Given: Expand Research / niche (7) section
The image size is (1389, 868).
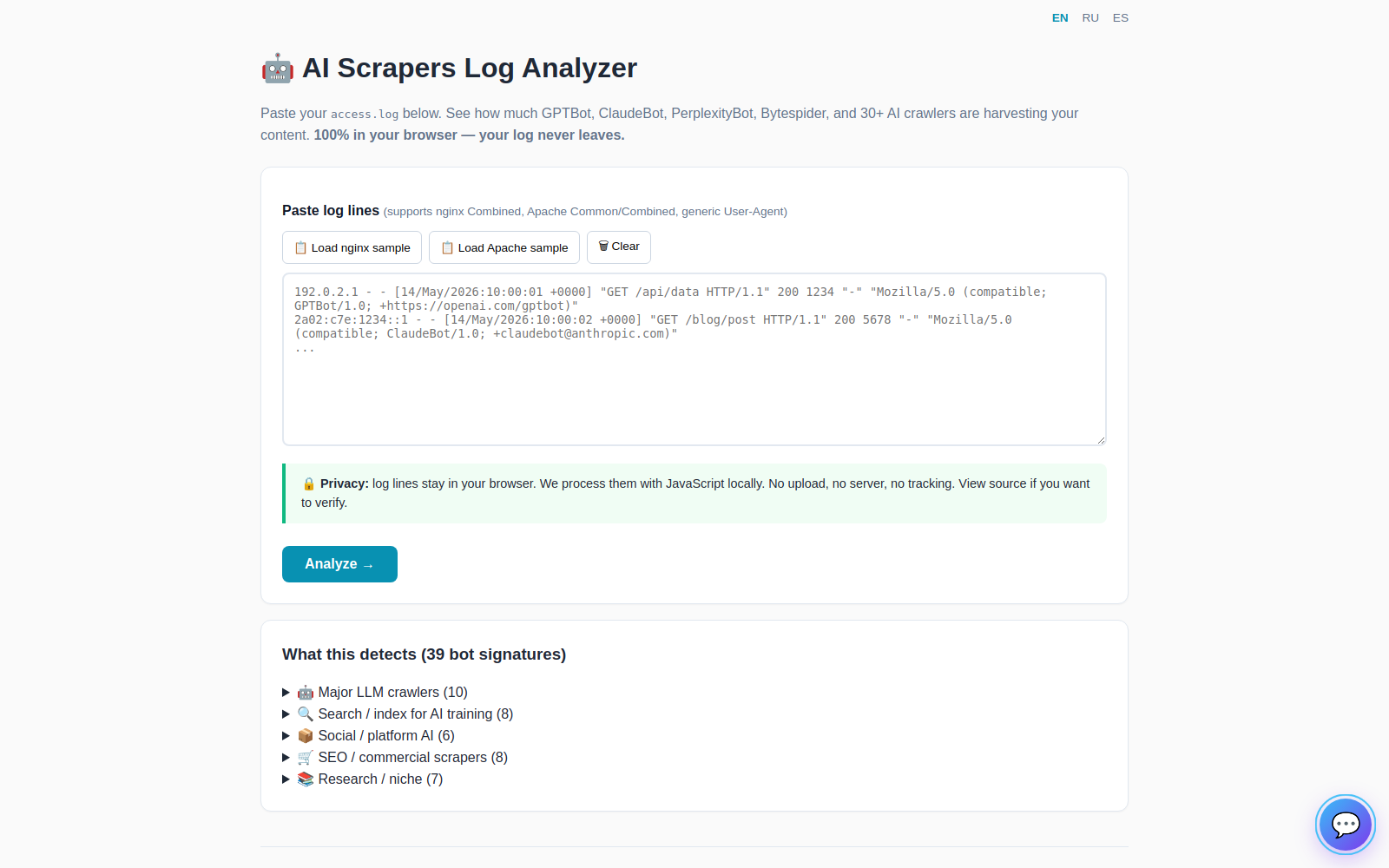Looking at the screenshot, I should point(363,779).
